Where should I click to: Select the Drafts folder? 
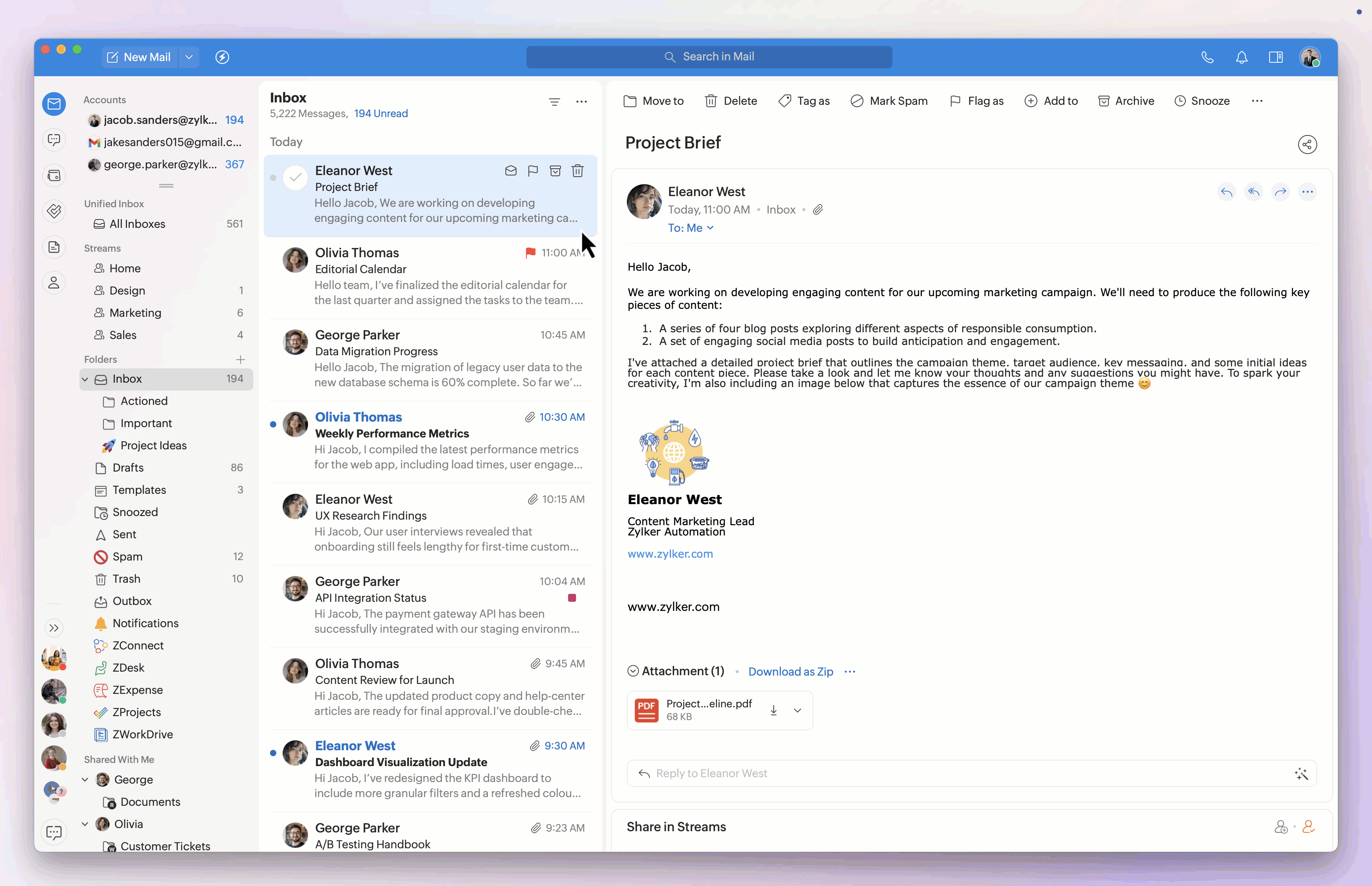[128, 468]
